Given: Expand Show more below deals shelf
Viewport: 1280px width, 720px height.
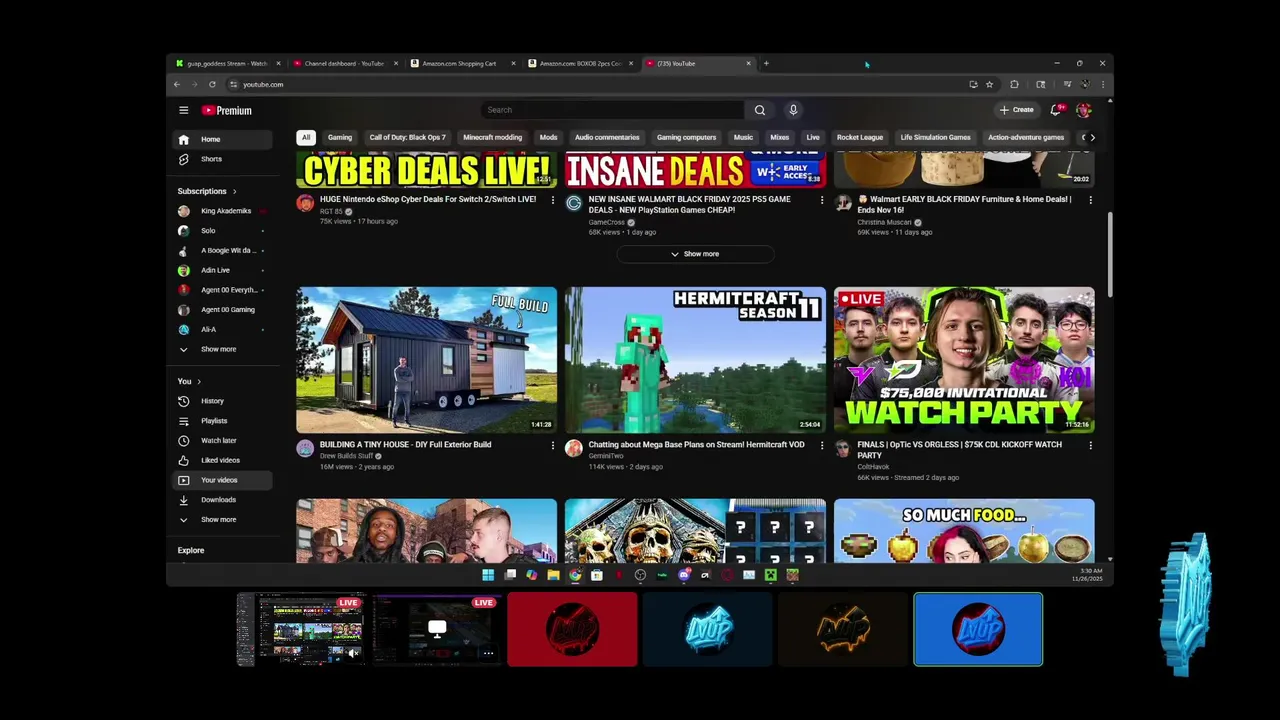Looking at the screenshot, I should coord(695,254).
